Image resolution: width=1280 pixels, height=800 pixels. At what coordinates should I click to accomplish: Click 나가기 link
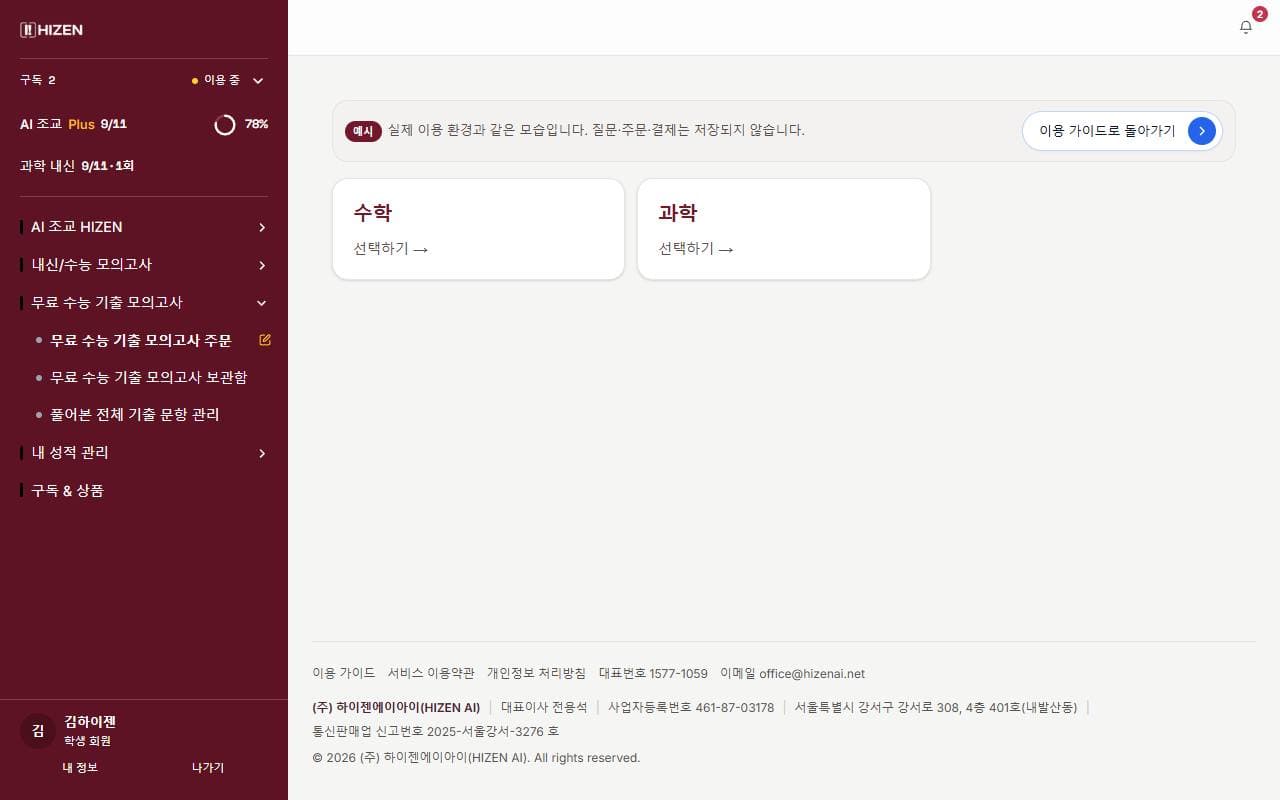click(208, 768)
